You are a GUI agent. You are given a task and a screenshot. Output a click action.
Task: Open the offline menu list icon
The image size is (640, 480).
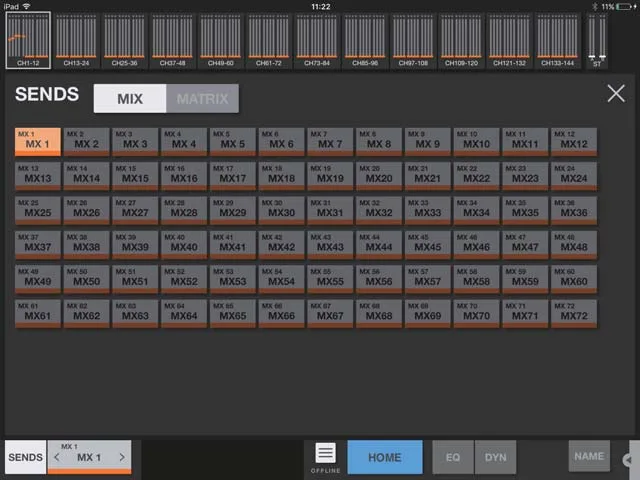(325, 453)
